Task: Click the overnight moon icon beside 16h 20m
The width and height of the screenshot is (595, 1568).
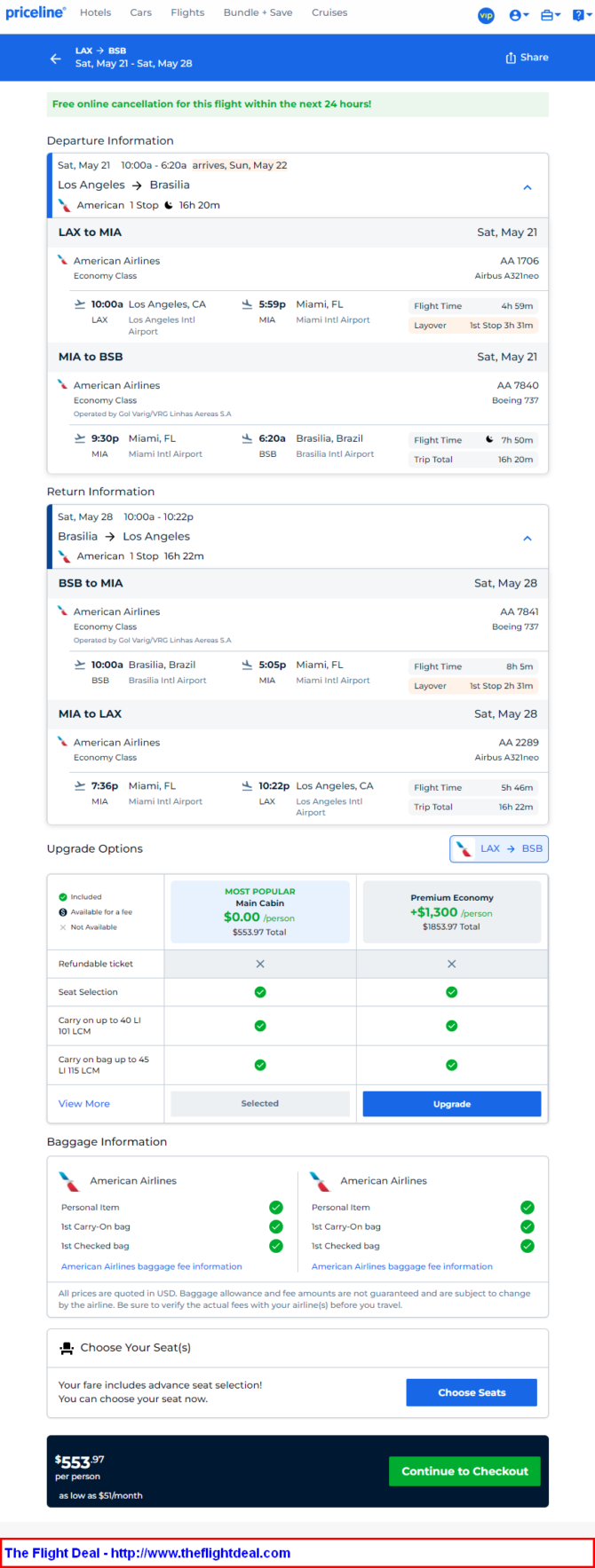Action: (x=169, y=205)
